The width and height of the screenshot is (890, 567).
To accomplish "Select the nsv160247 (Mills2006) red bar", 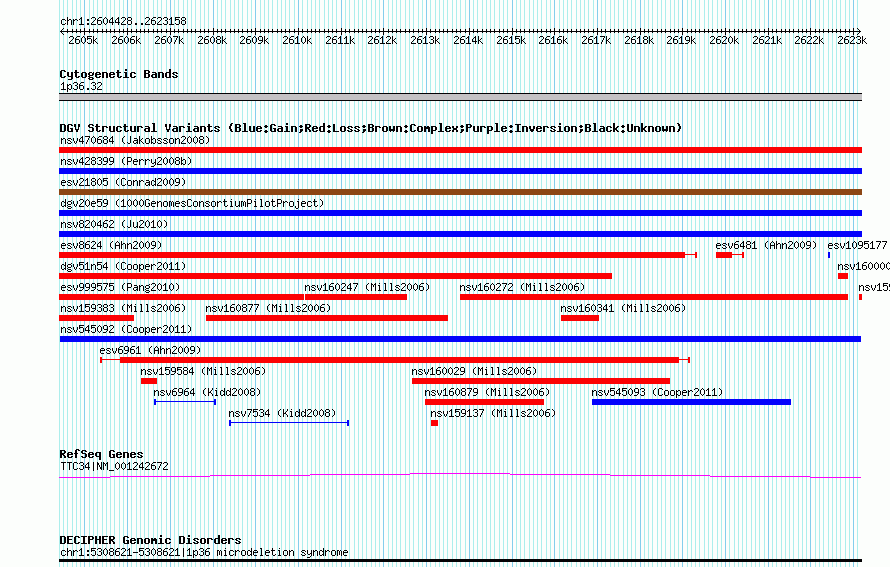I will tap(356, 297).
